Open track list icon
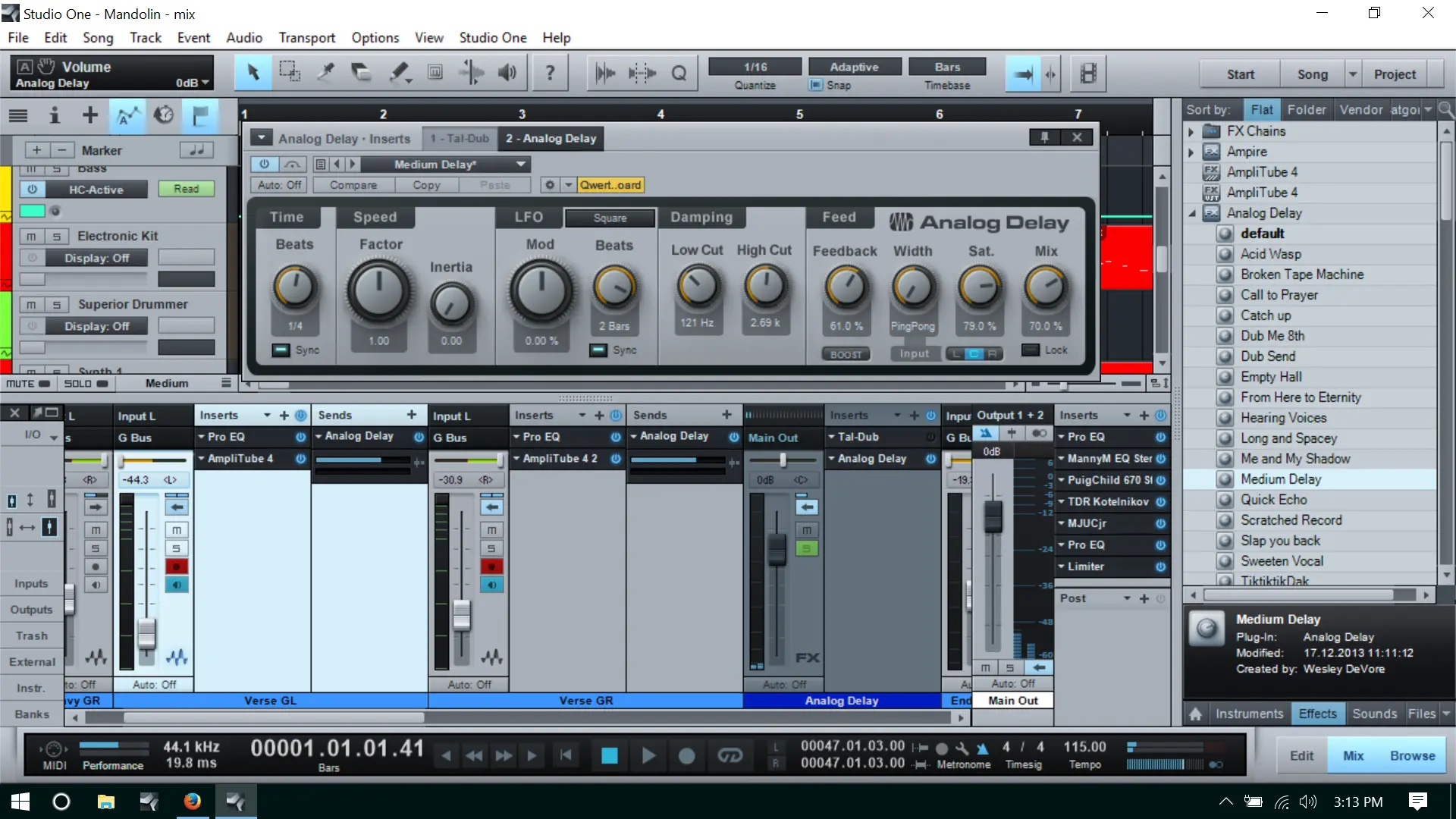The image size is (1456, 819). (x=18, y=115)
